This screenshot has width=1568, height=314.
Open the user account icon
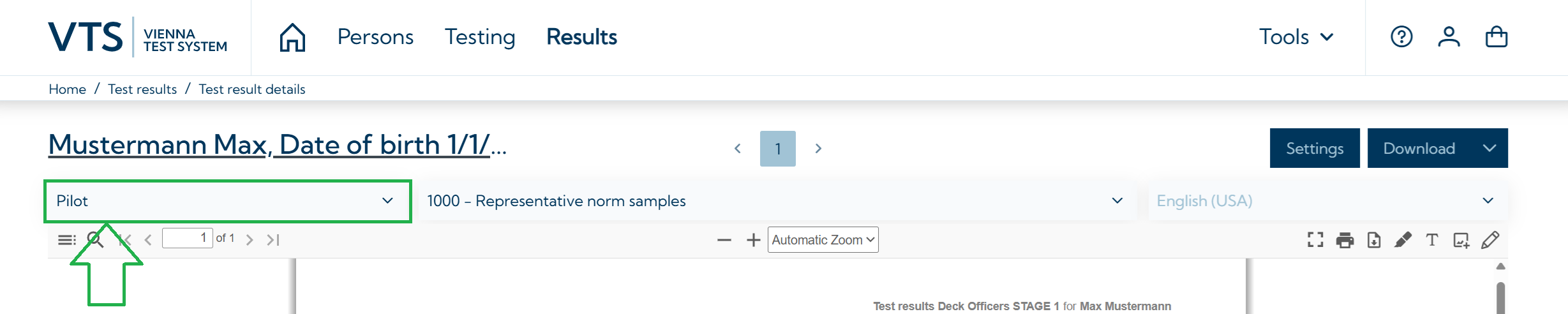click(1449, 37)
